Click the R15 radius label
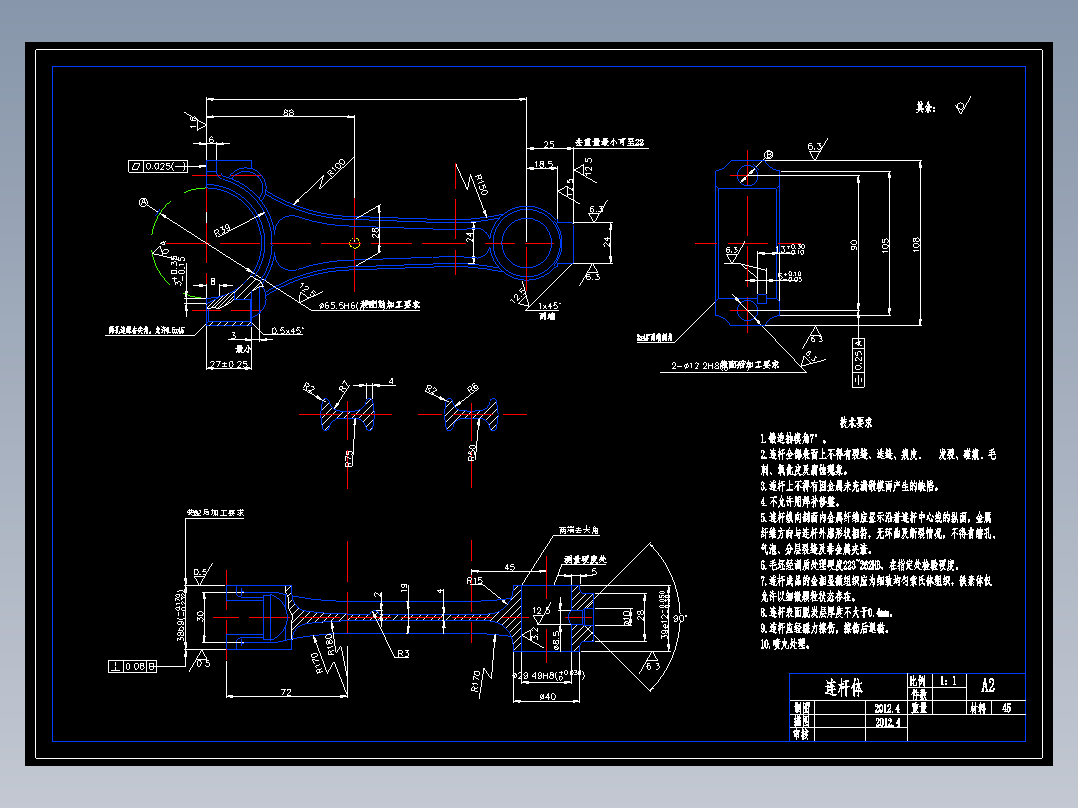 (x=474, y=581)
